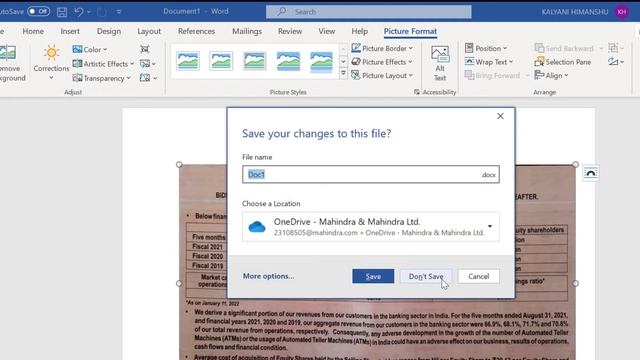Screen dimensions: 640x360
Task: Click the KH account avatar
Action: point(622,12)
